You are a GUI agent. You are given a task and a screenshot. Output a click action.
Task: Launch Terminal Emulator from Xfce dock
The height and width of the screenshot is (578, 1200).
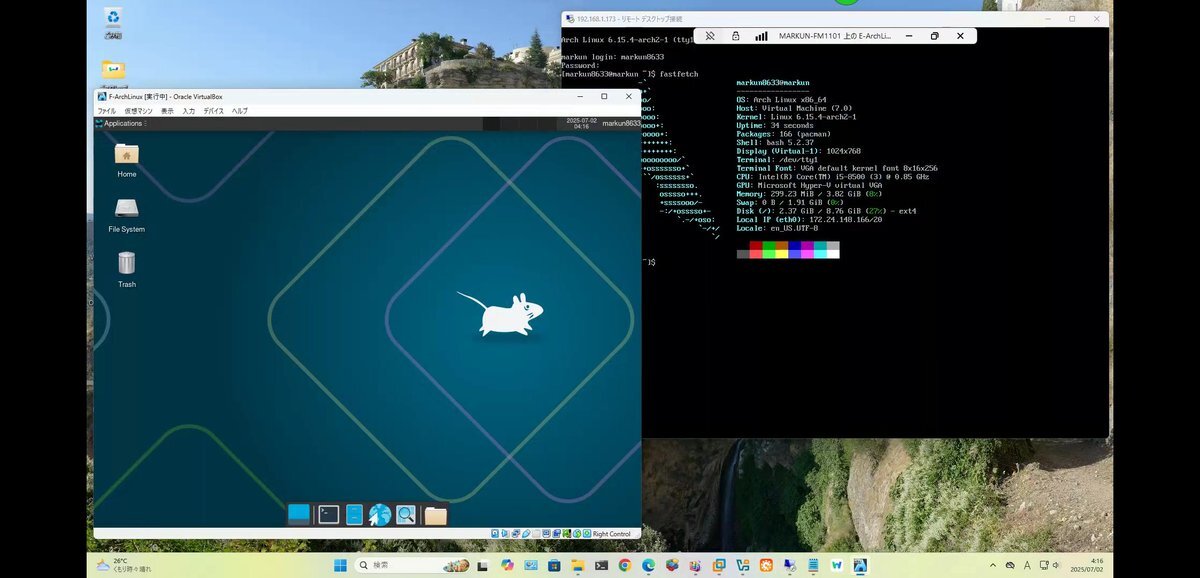(328, 514)
